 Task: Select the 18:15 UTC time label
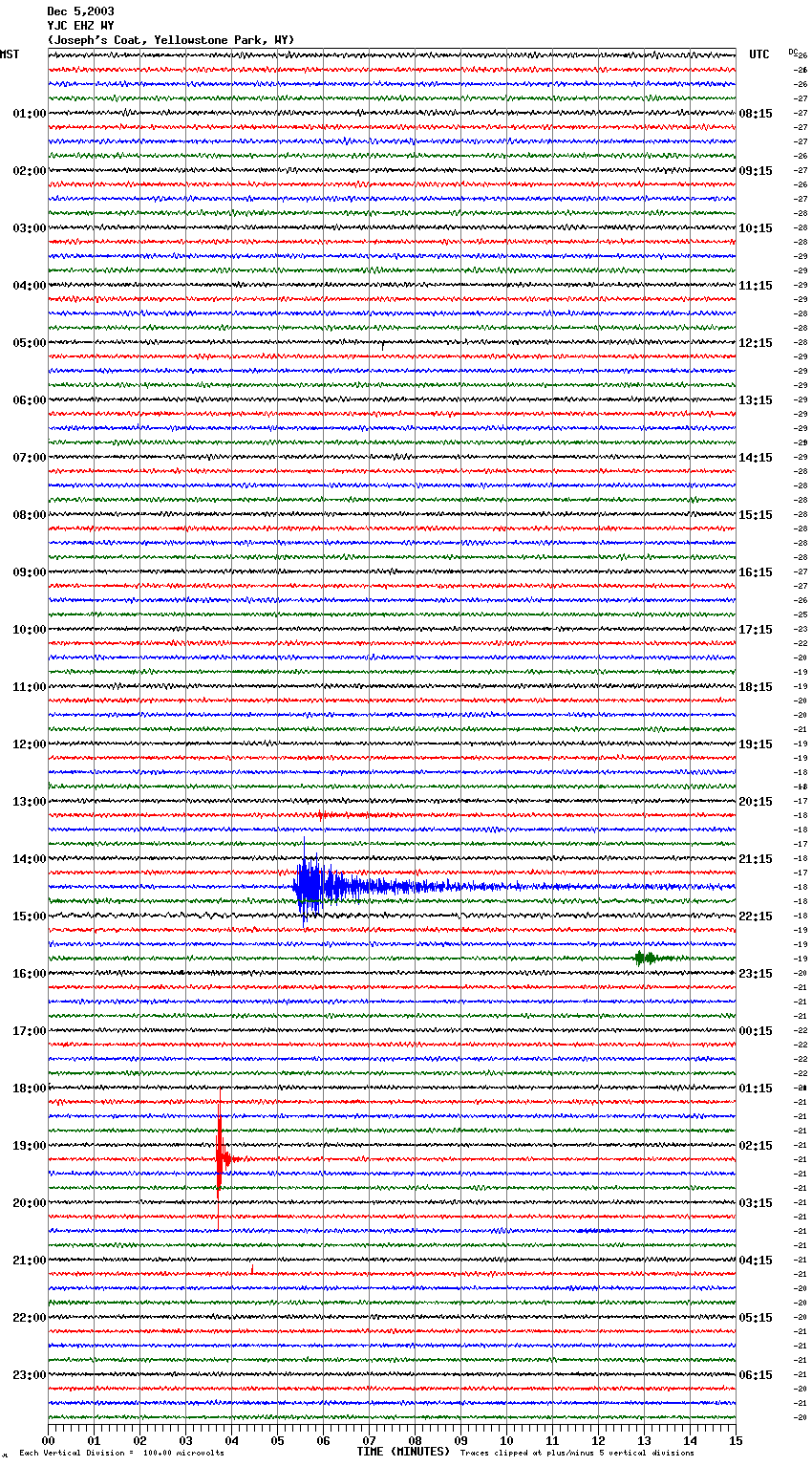756,687
